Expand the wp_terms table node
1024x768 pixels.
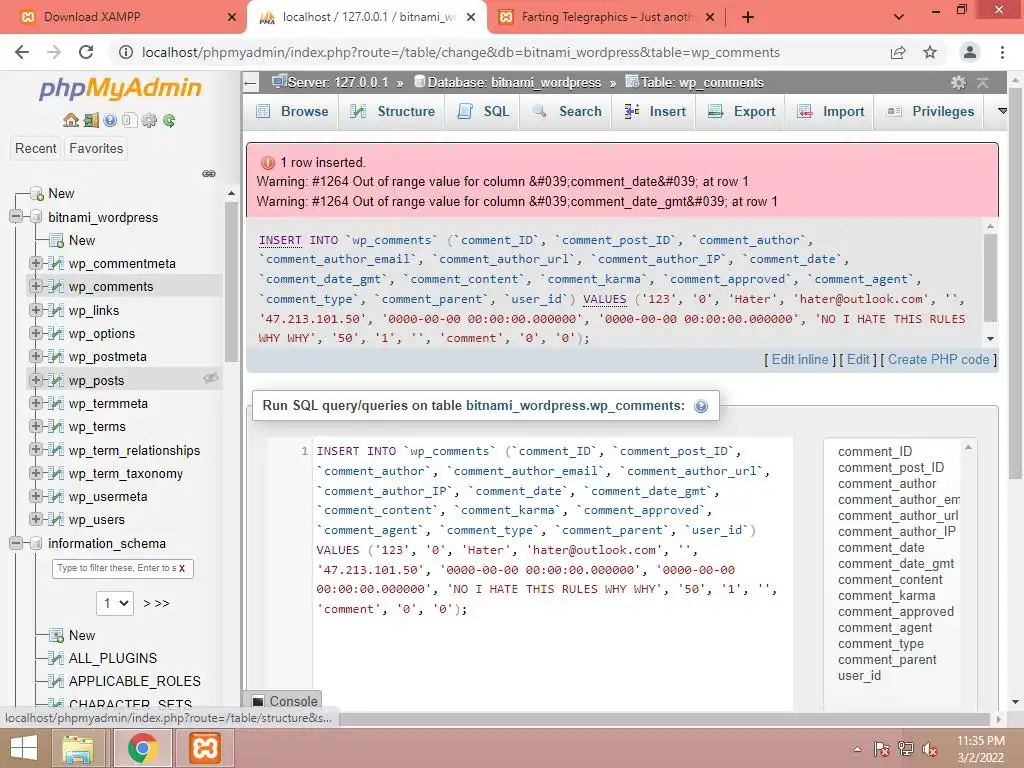36,426
